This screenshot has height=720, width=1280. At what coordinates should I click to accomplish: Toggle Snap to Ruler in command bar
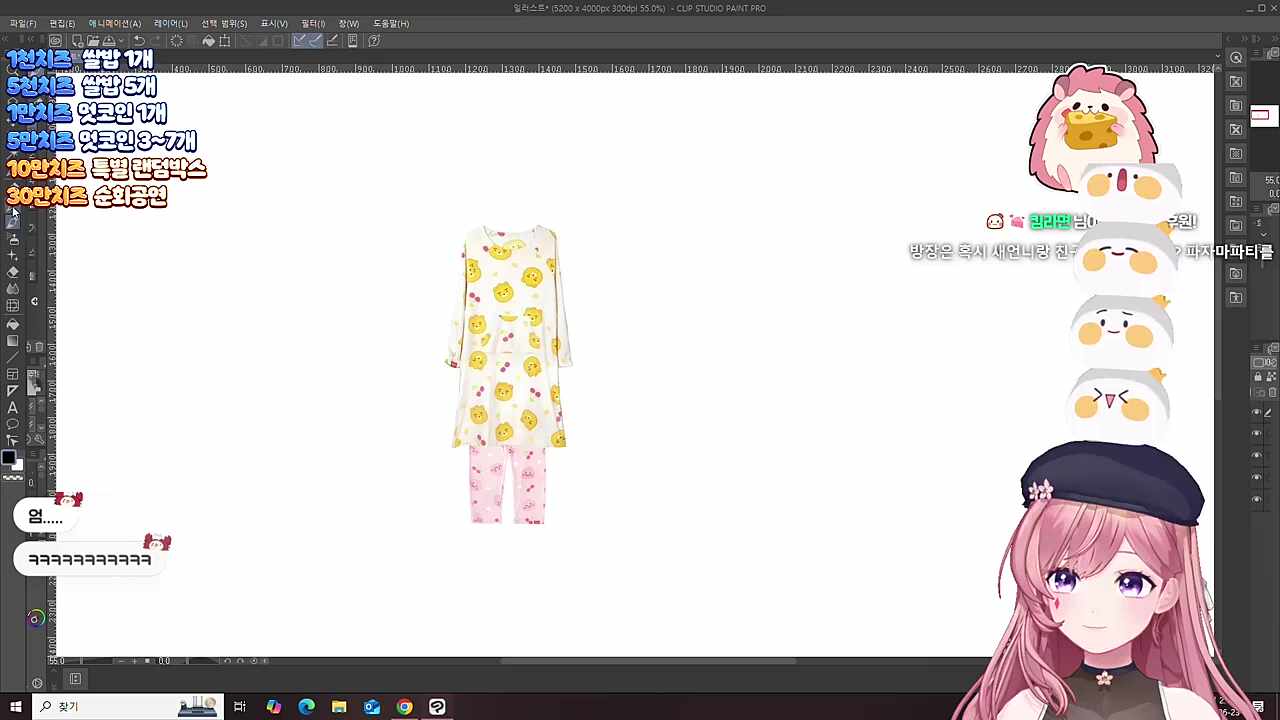(x=298, y=41)
